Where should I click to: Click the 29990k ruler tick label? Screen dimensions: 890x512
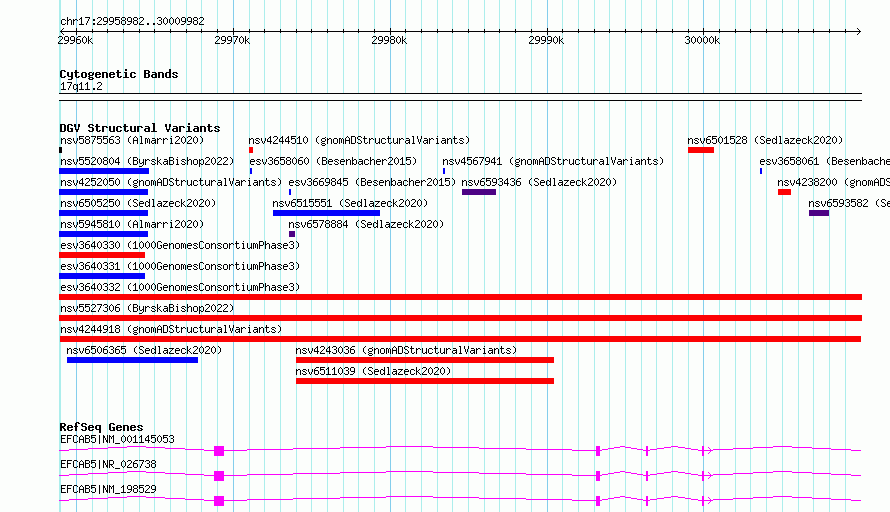click(546, 40)
